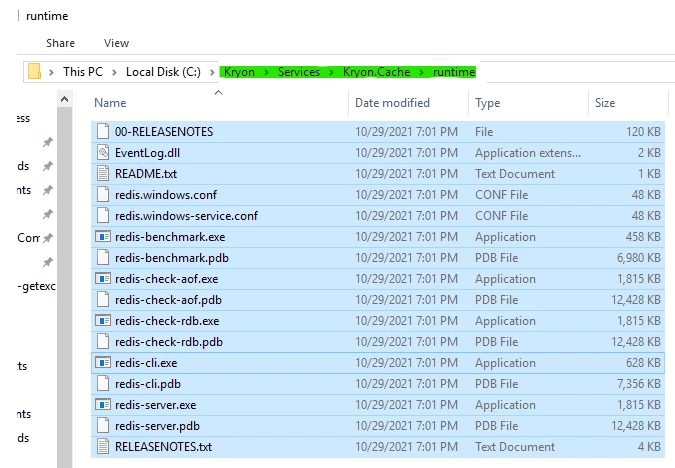675x468 pixels.
Task: Click the redis-cli.pdb file icon
Action: [x=103, y=384]
